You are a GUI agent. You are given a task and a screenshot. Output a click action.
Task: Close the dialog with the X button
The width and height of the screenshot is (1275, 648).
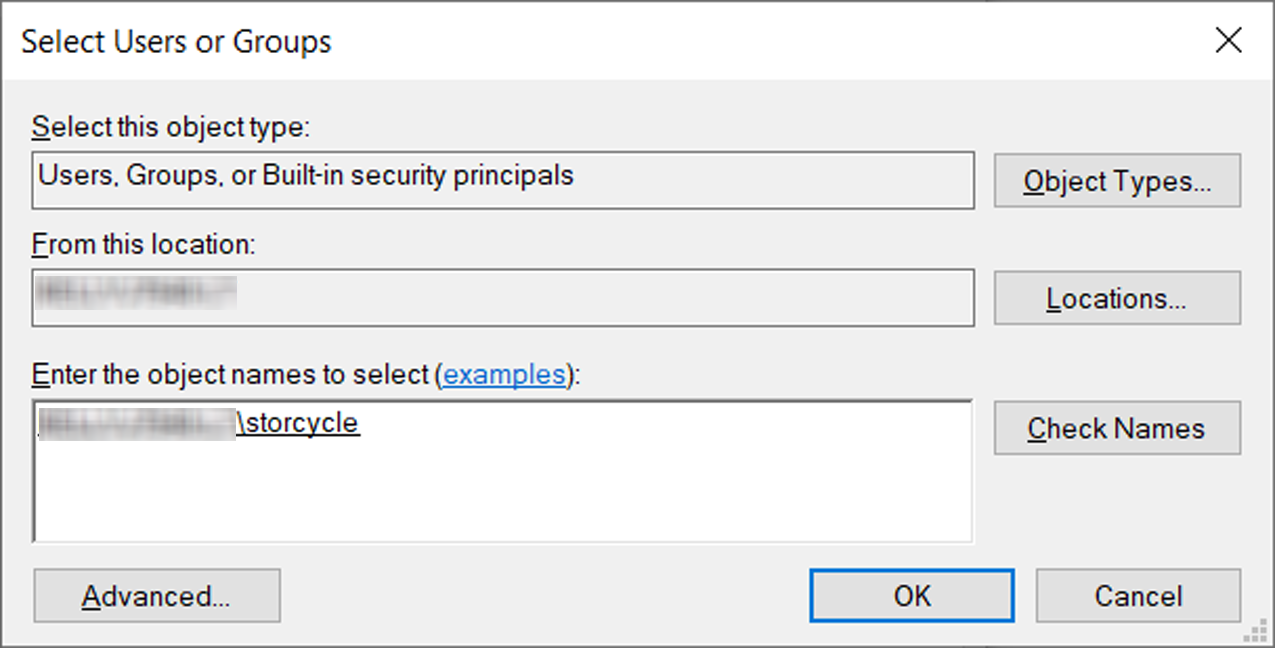pyautogui.click(x=1228, y=41)
